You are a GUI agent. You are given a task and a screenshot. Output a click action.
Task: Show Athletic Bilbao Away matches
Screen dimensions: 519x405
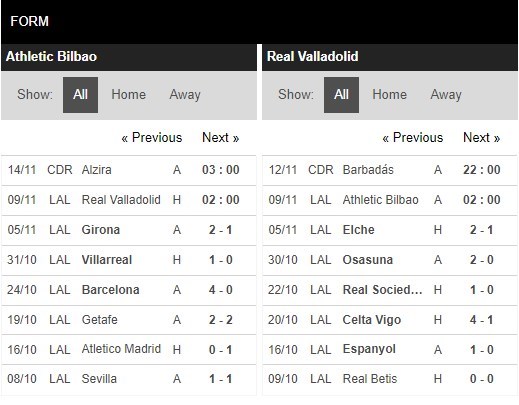(x=185, y=95)
